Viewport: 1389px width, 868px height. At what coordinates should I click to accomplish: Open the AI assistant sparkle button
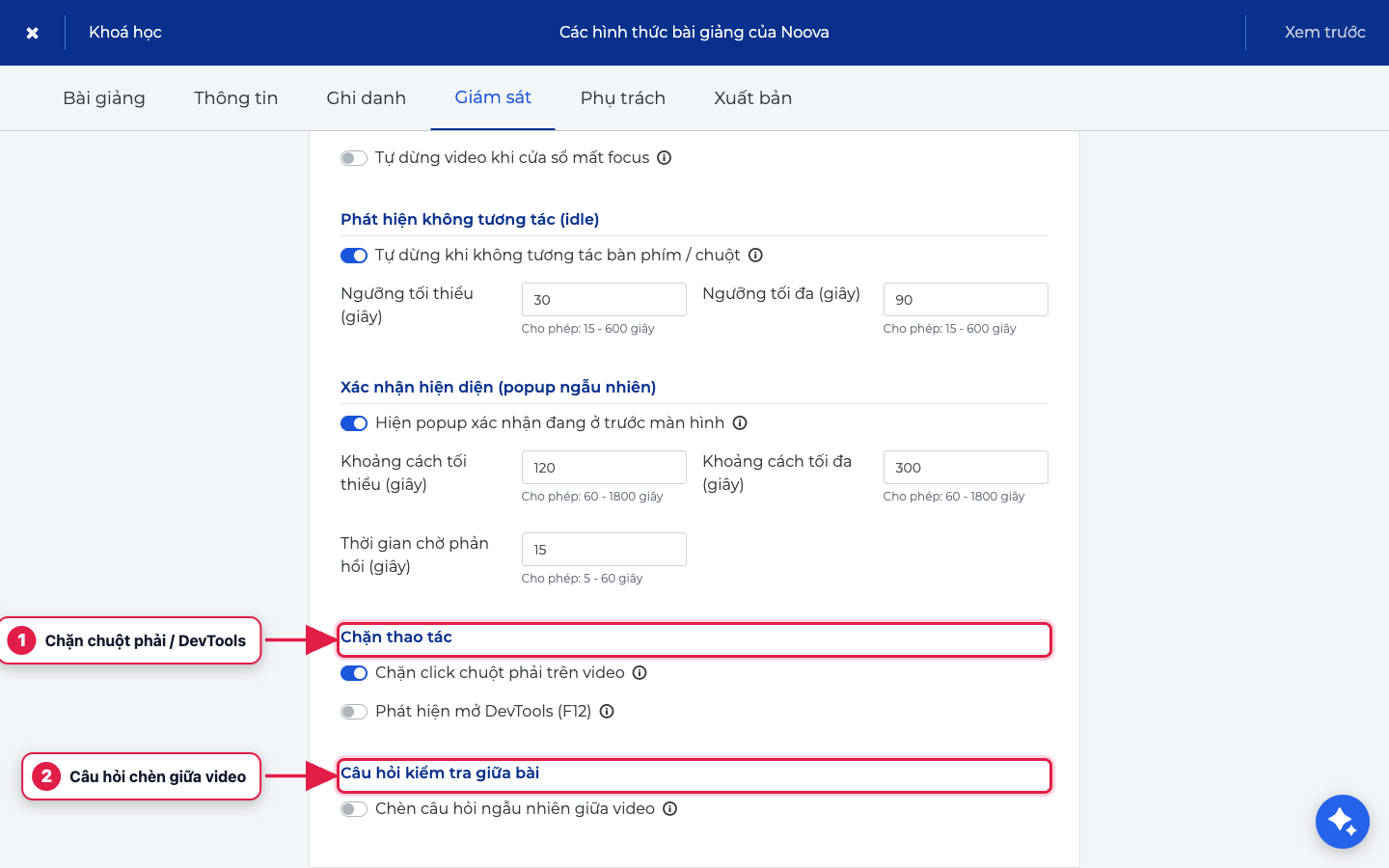(x=1343, y=822)
